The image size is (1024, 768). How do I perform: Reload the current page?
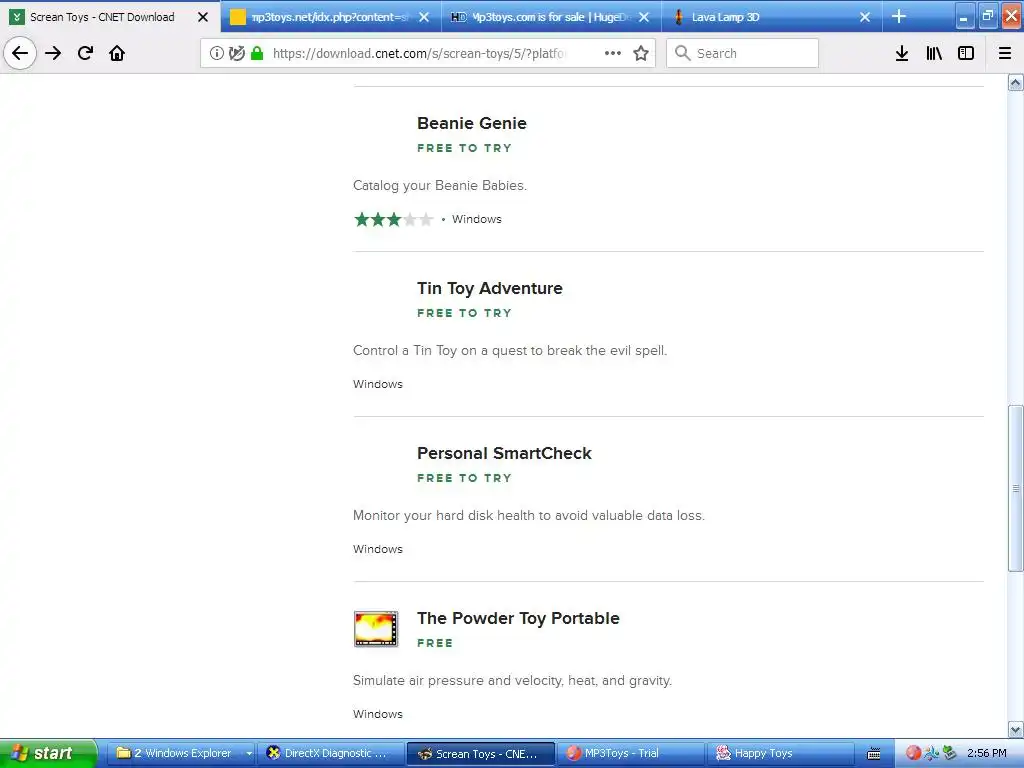point(85,53)
